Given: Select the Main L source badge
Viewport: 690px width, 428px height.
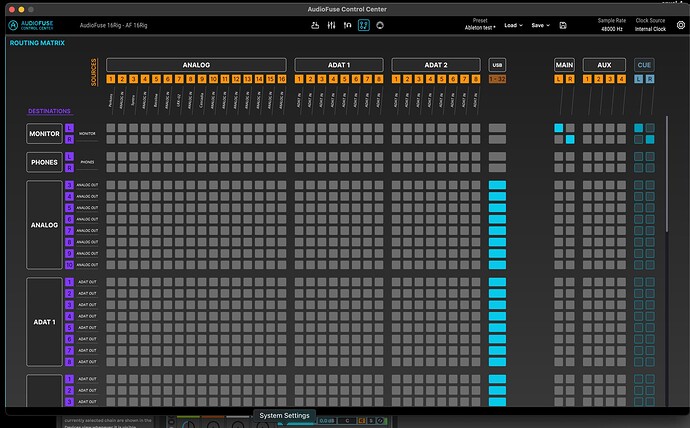Looking at the screenshot, I should (558, 79).
